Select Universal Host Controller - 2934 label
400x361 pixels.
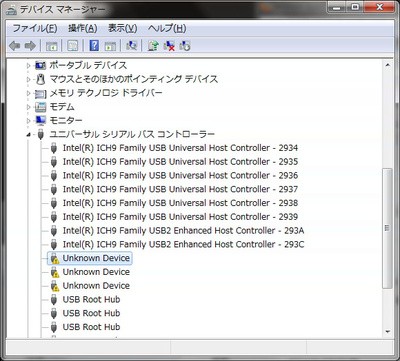[180, 148]
